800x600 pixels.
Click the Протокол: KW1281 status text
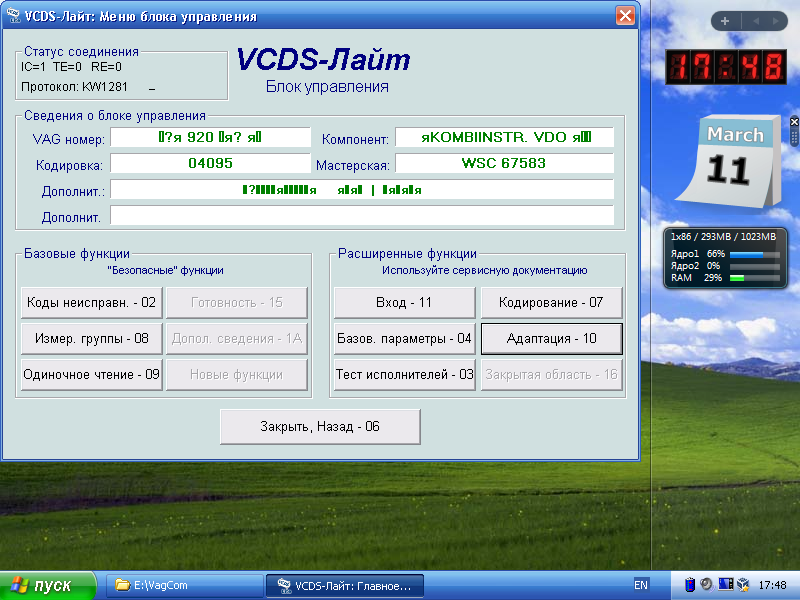(x=74, y=87)
